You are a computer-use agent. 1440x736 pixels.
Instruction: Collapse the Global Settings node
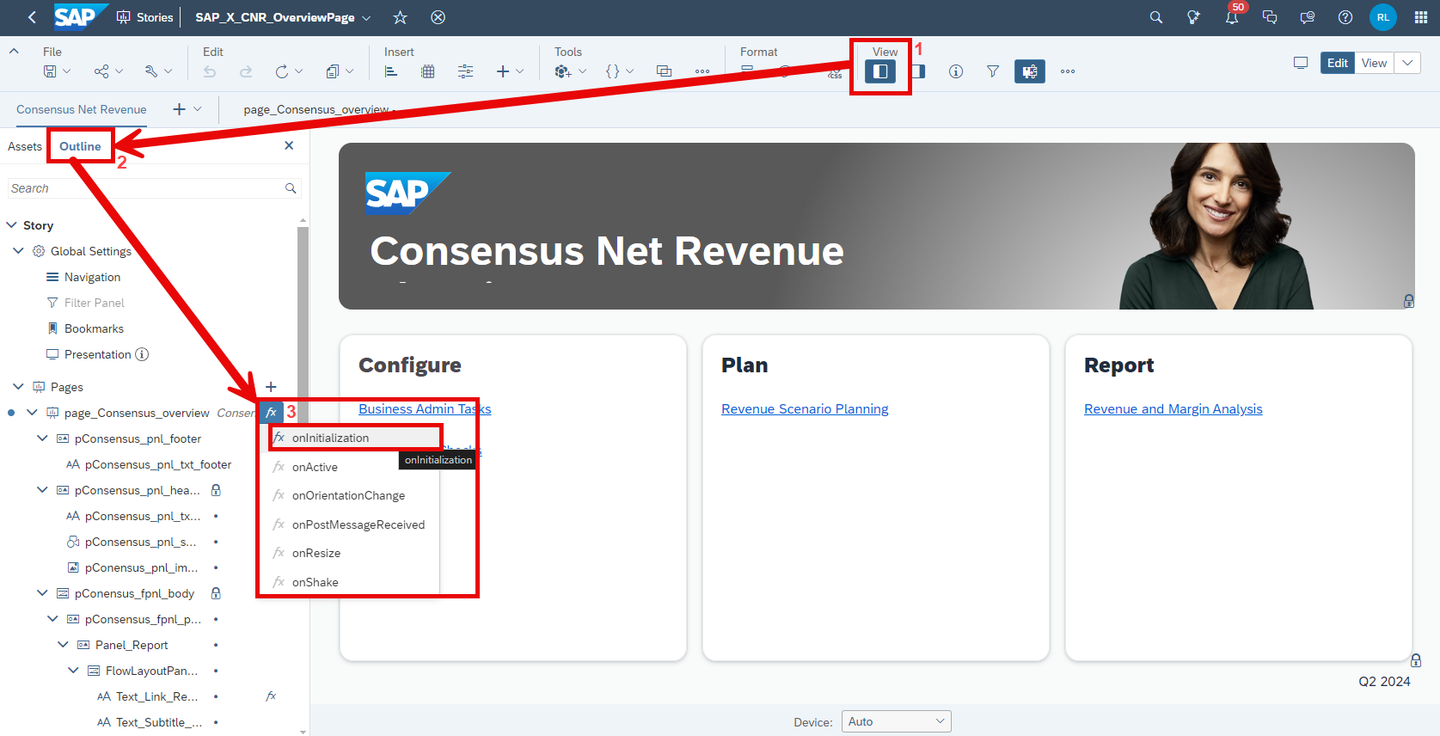coord(19,251)
